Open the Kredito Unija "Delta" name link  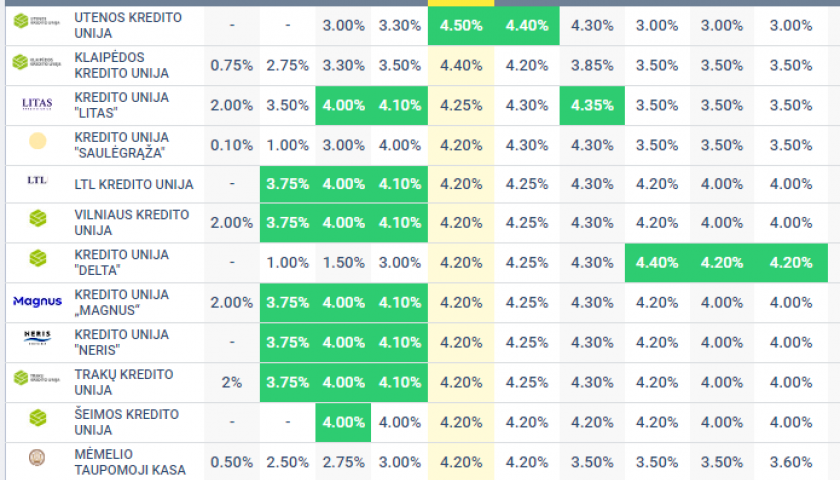point(122,262)
